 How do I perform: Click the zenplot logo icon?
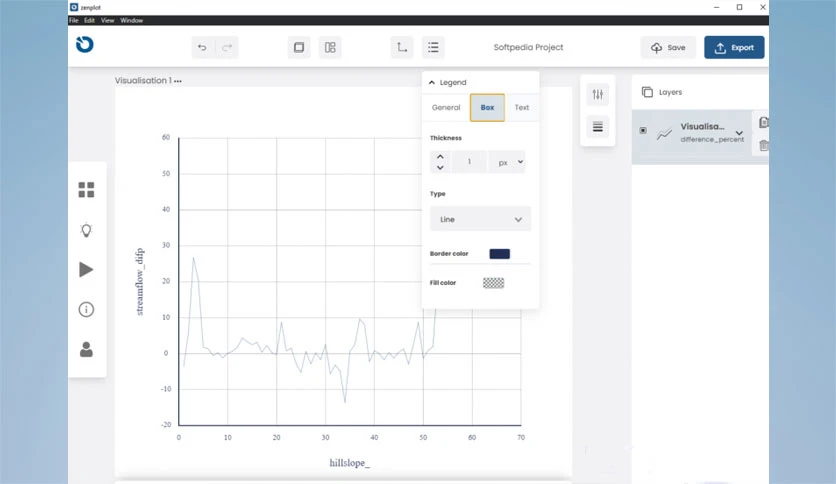point(85,44)
